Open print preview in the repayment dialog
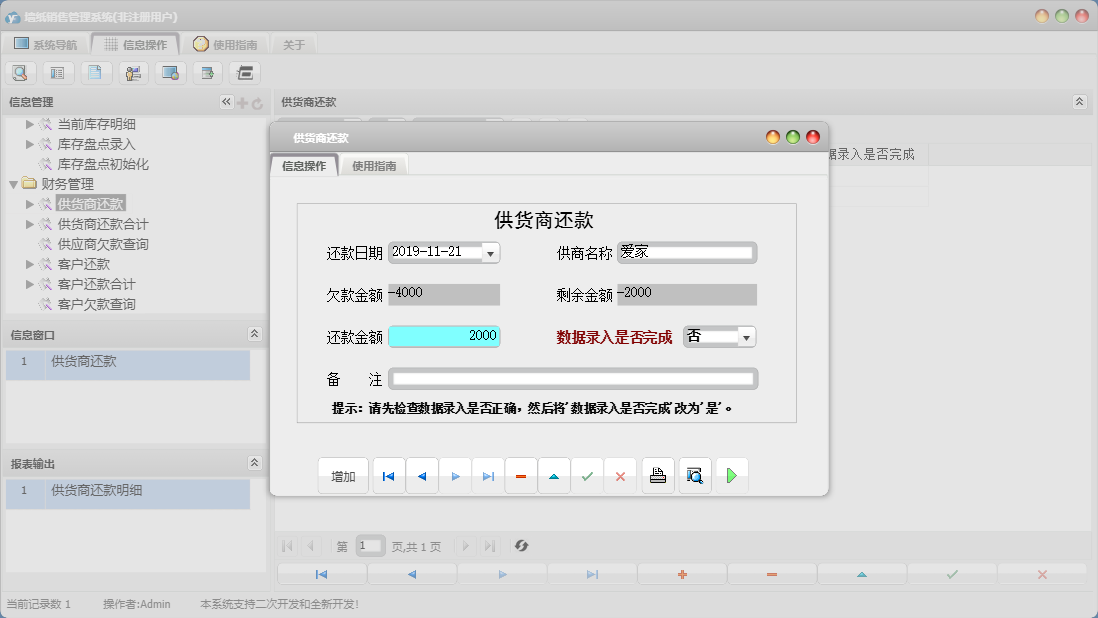 [694, 476]
